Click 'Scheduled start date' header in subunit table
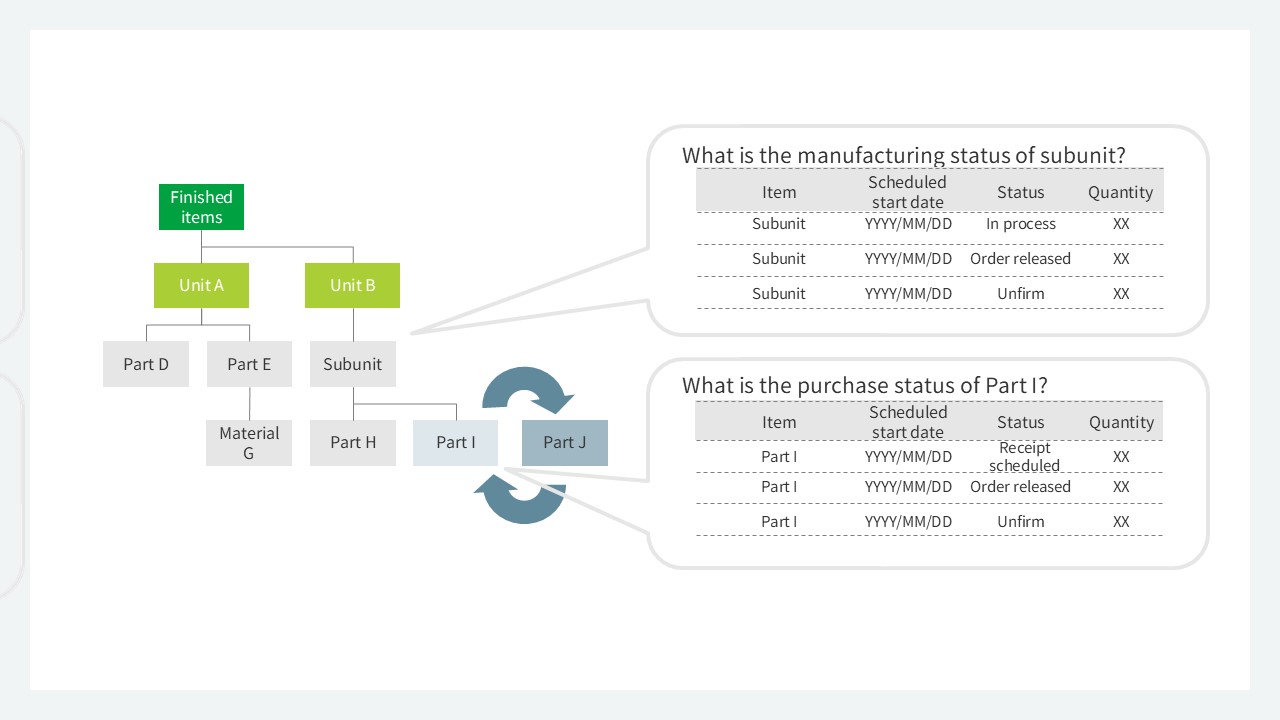 [x=907, y=192]
